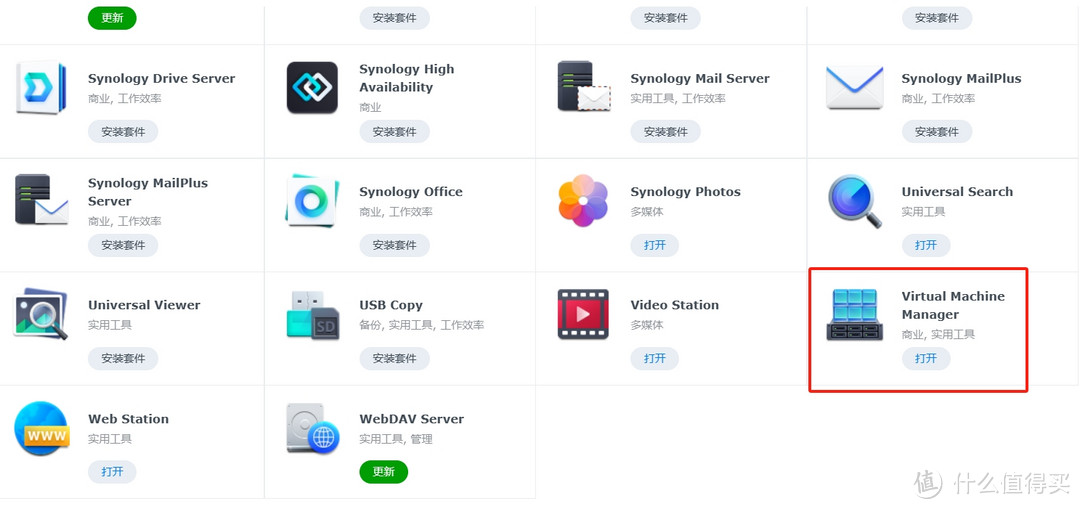Screen dimensions: 1080x509
Task: Click the Synology MailPlus Server icon
Action: point(41,200)
